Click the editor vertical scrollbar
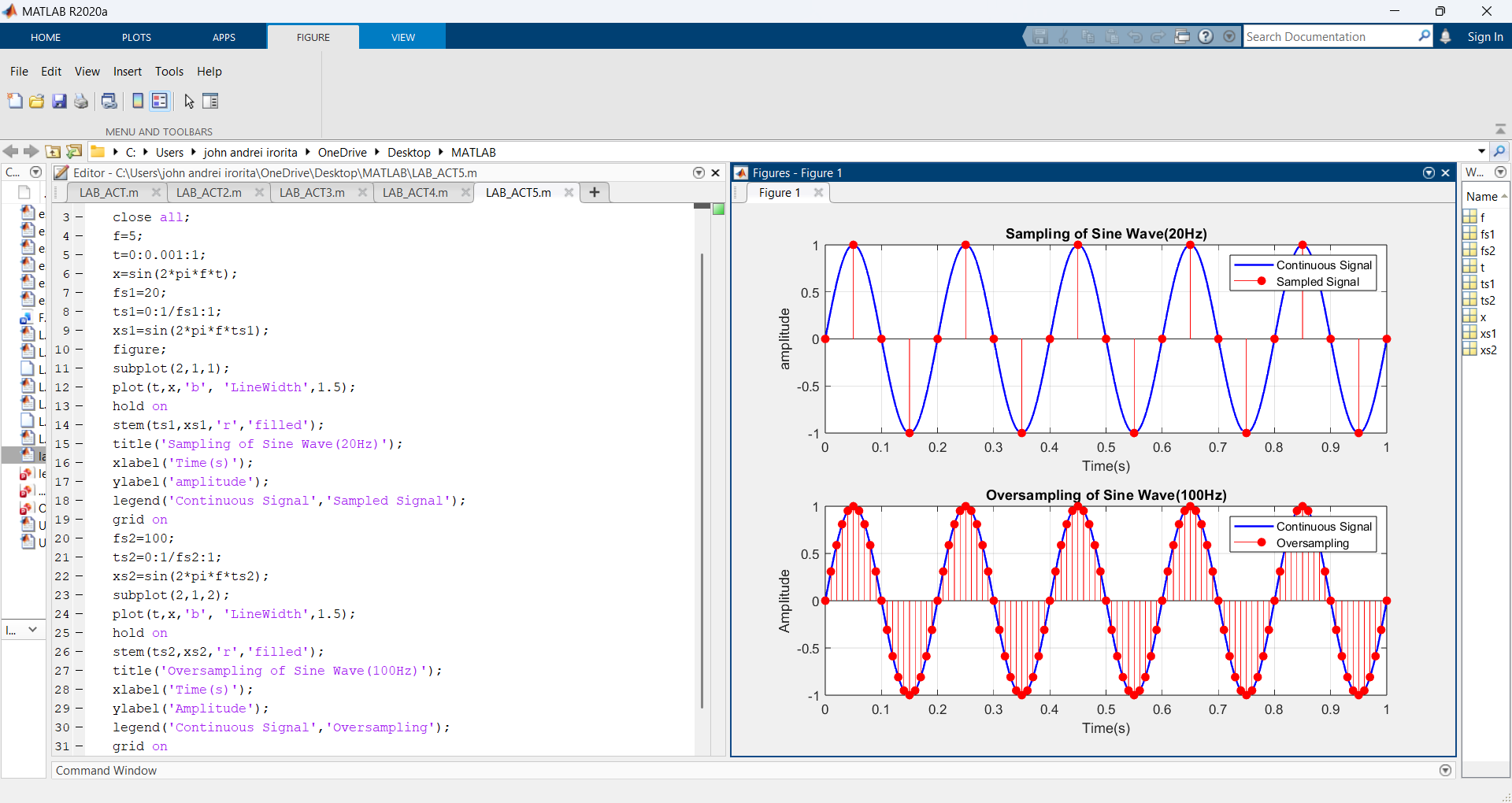Screen dimensions: 1512x803 (702, 480)
